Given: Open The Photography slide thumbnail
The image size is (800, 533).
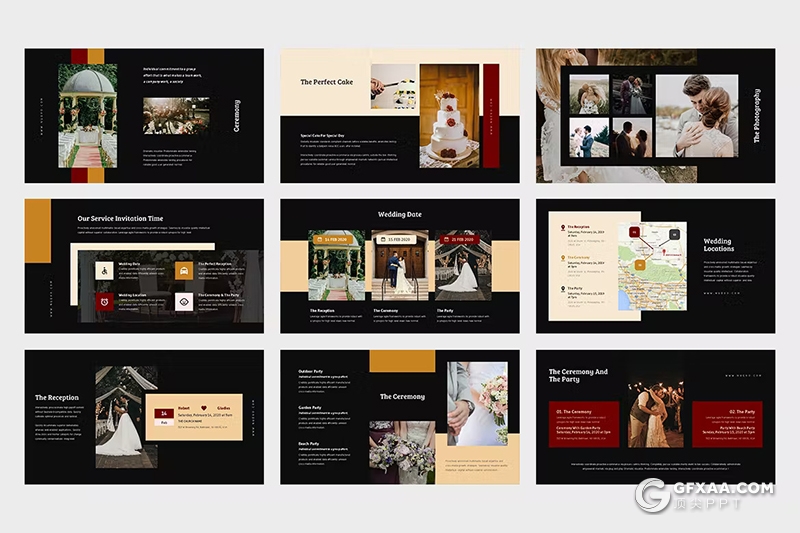Looking at the screenshot, I should pyautogui.click(x=655, y=115).
